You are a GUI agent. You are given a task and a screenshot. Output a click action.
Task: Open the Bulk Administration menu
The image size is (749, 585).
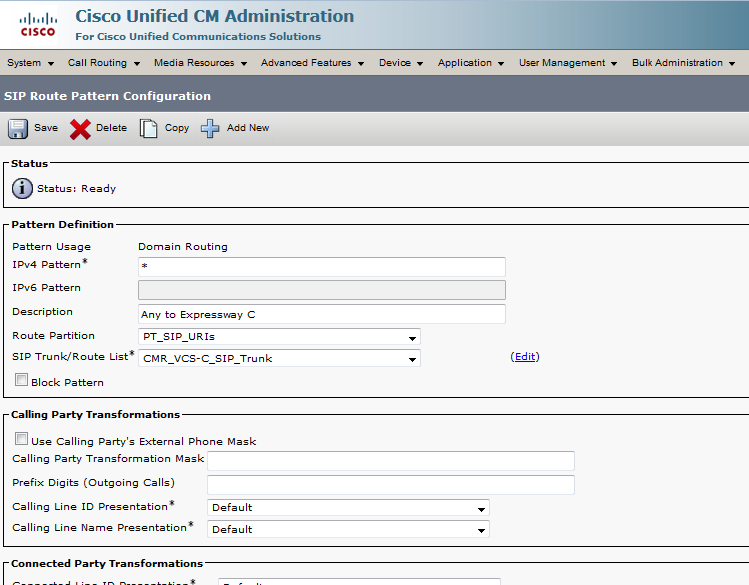tap(684, 63)
